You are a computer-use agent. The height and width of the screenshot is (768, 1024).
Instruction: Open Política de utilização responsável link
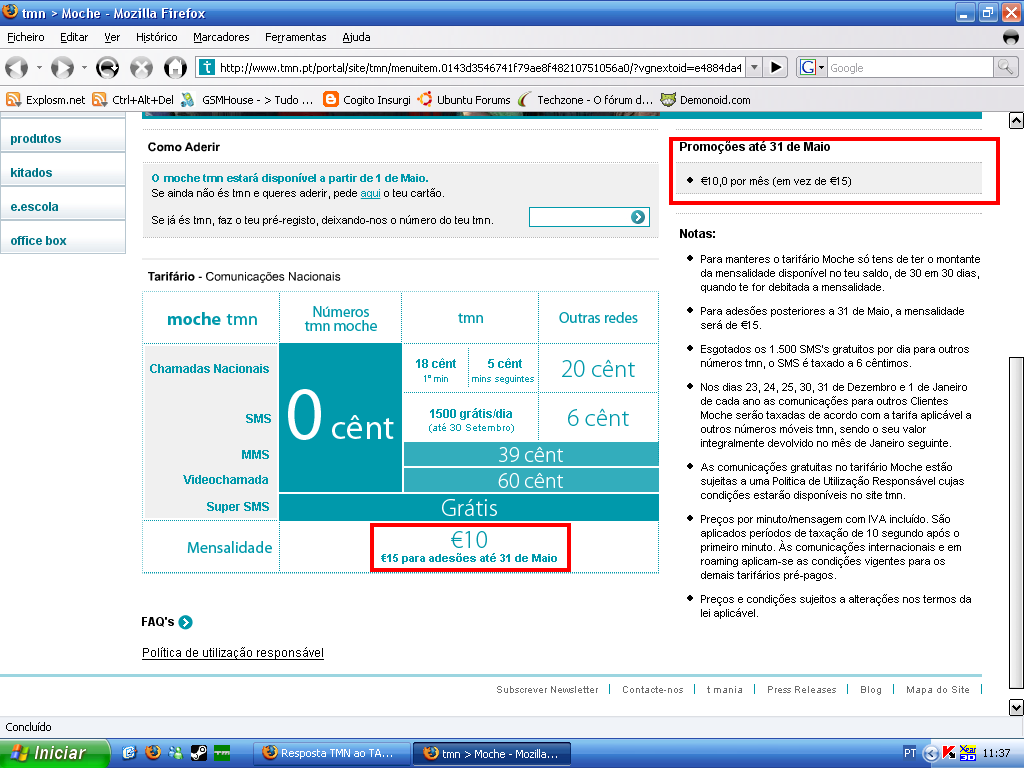pos(232,652)
